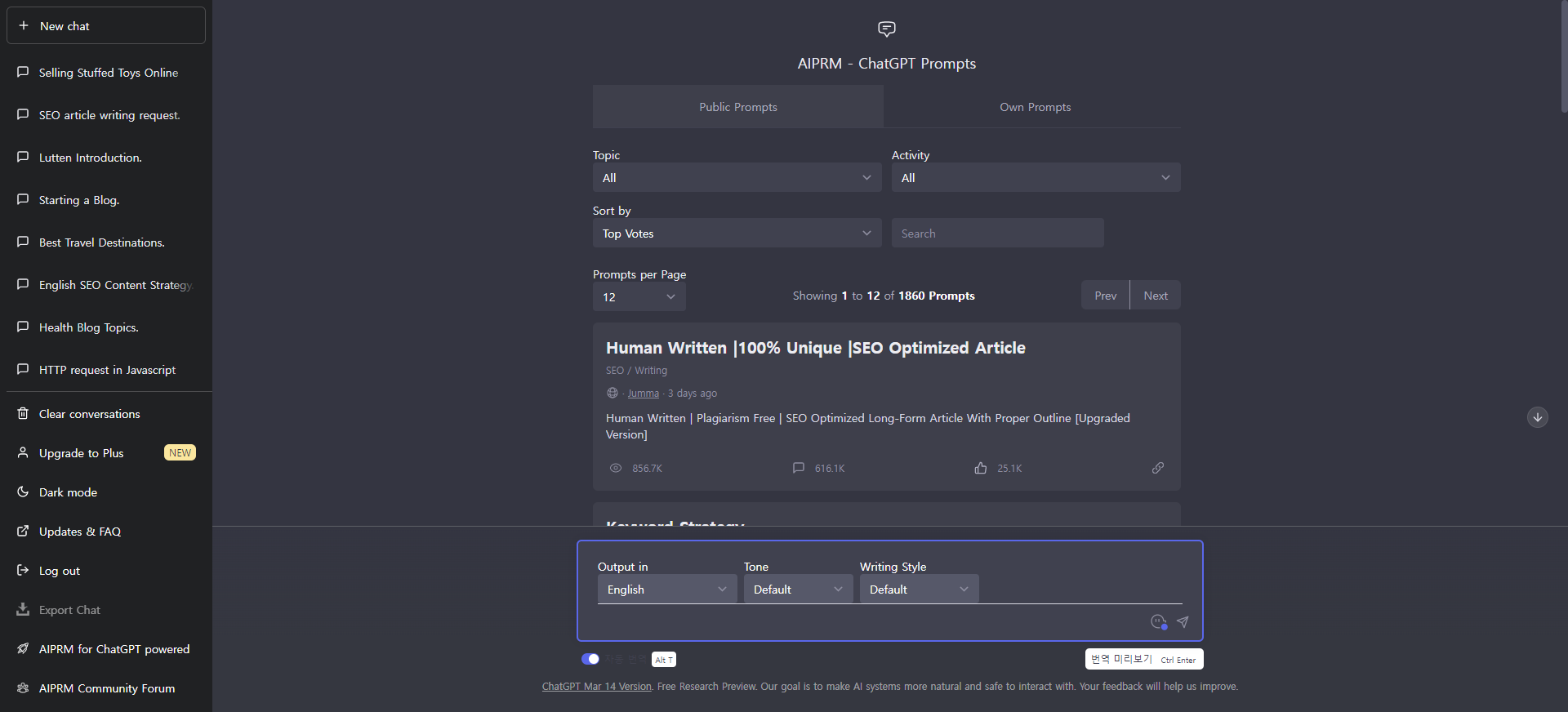1568x712 pixels.
Task: Click the globe icon beside Jumma
Action: point(612,393)
